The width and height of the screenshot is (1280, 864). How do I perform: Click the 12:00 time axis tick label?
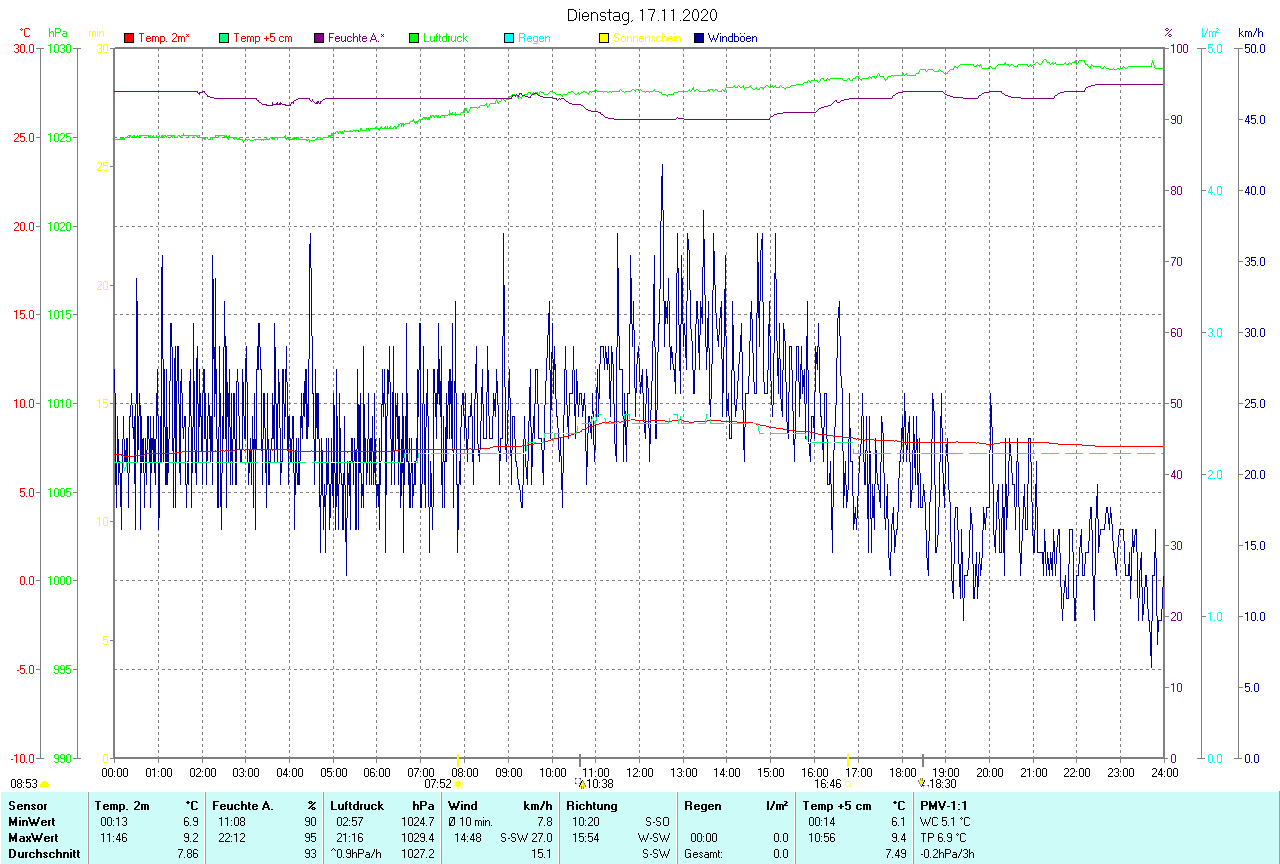[x=640, y=773]
